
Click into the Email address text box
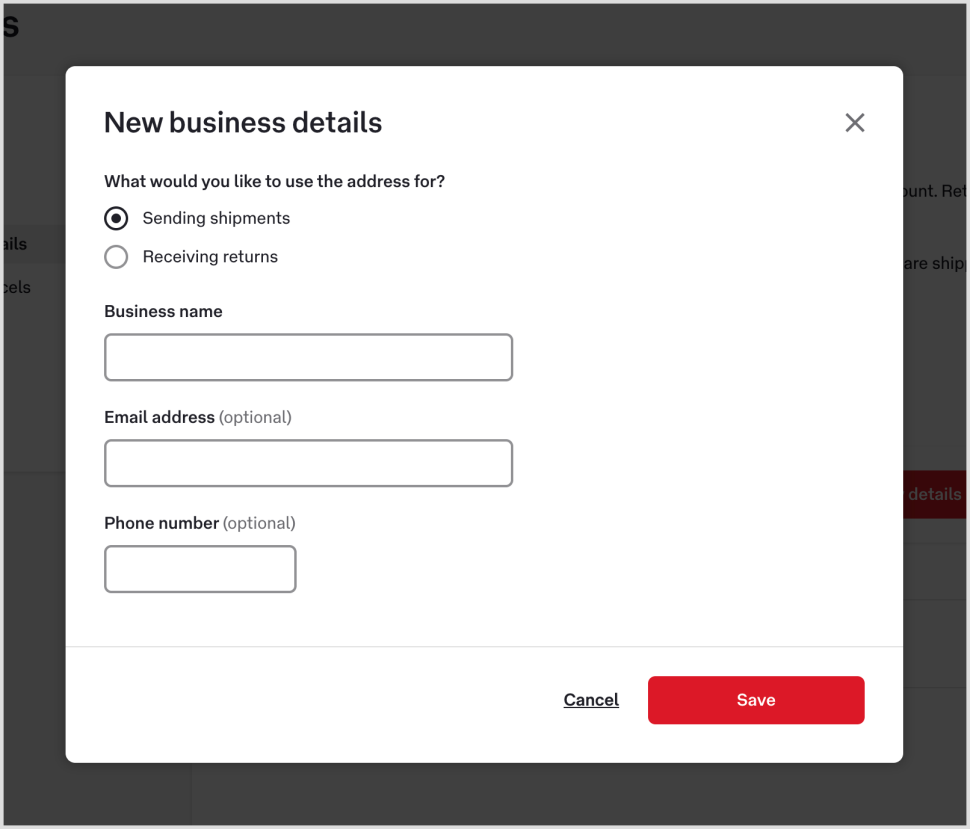[x=308, y=463]
